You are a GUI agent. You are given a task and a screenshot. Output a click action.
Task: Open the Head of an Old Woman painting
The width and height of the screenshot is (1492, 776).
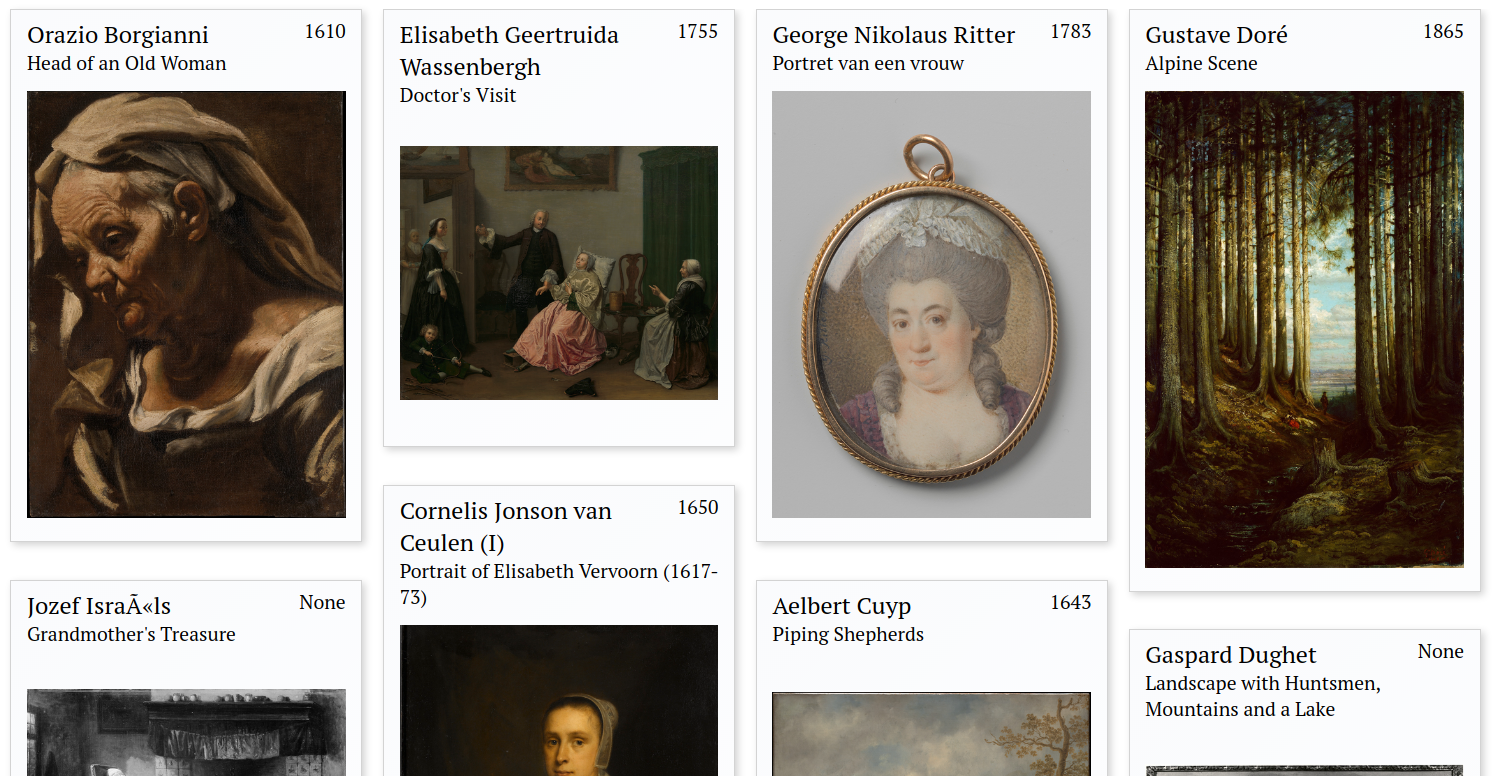tap(186, 304)
